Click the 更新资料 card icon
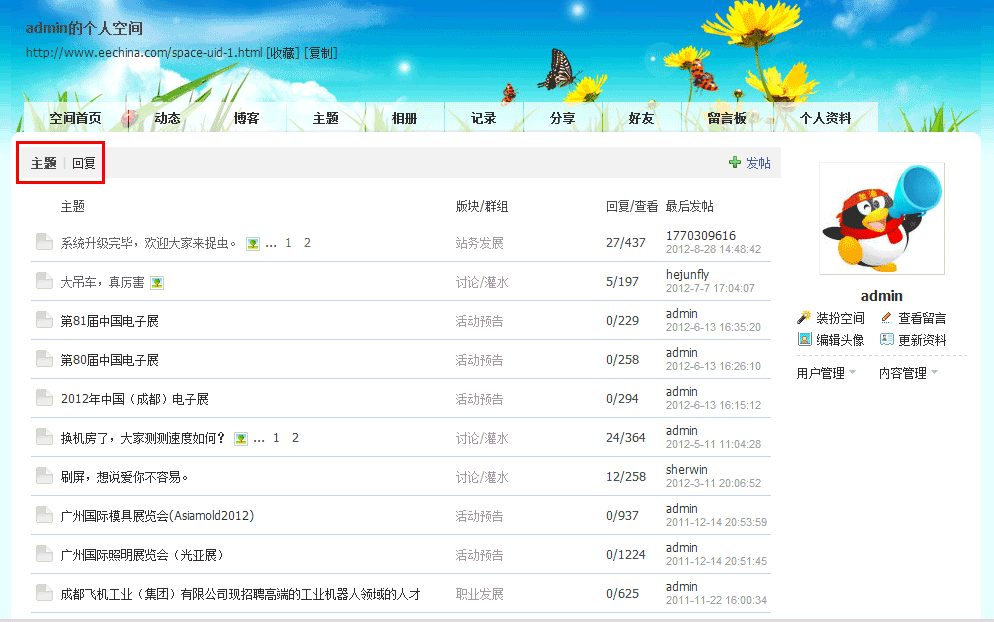 [886, 340]
